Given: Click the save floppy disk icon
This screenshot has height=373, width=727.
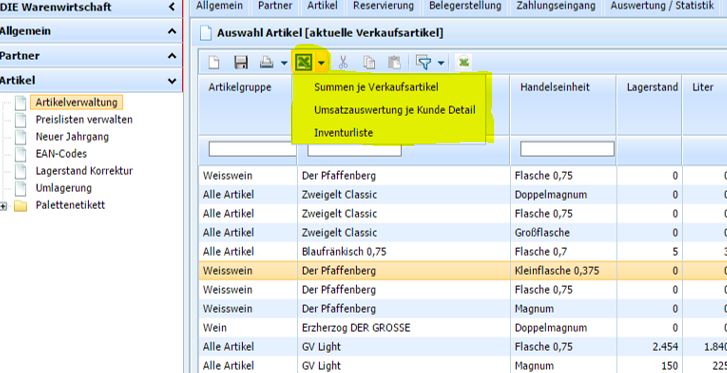Looking at the screenshot, I should click(241, 63).
